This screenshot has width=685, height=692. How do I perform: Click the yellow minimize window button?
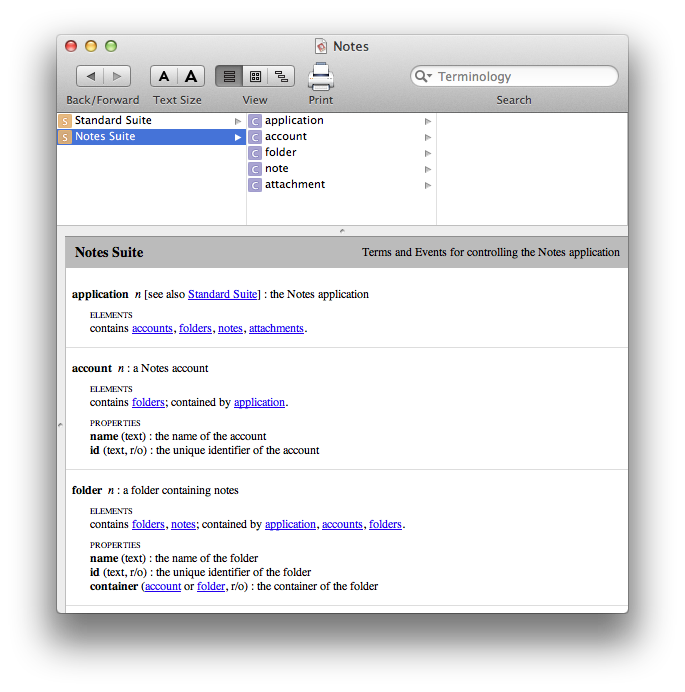tap(91, 46)
